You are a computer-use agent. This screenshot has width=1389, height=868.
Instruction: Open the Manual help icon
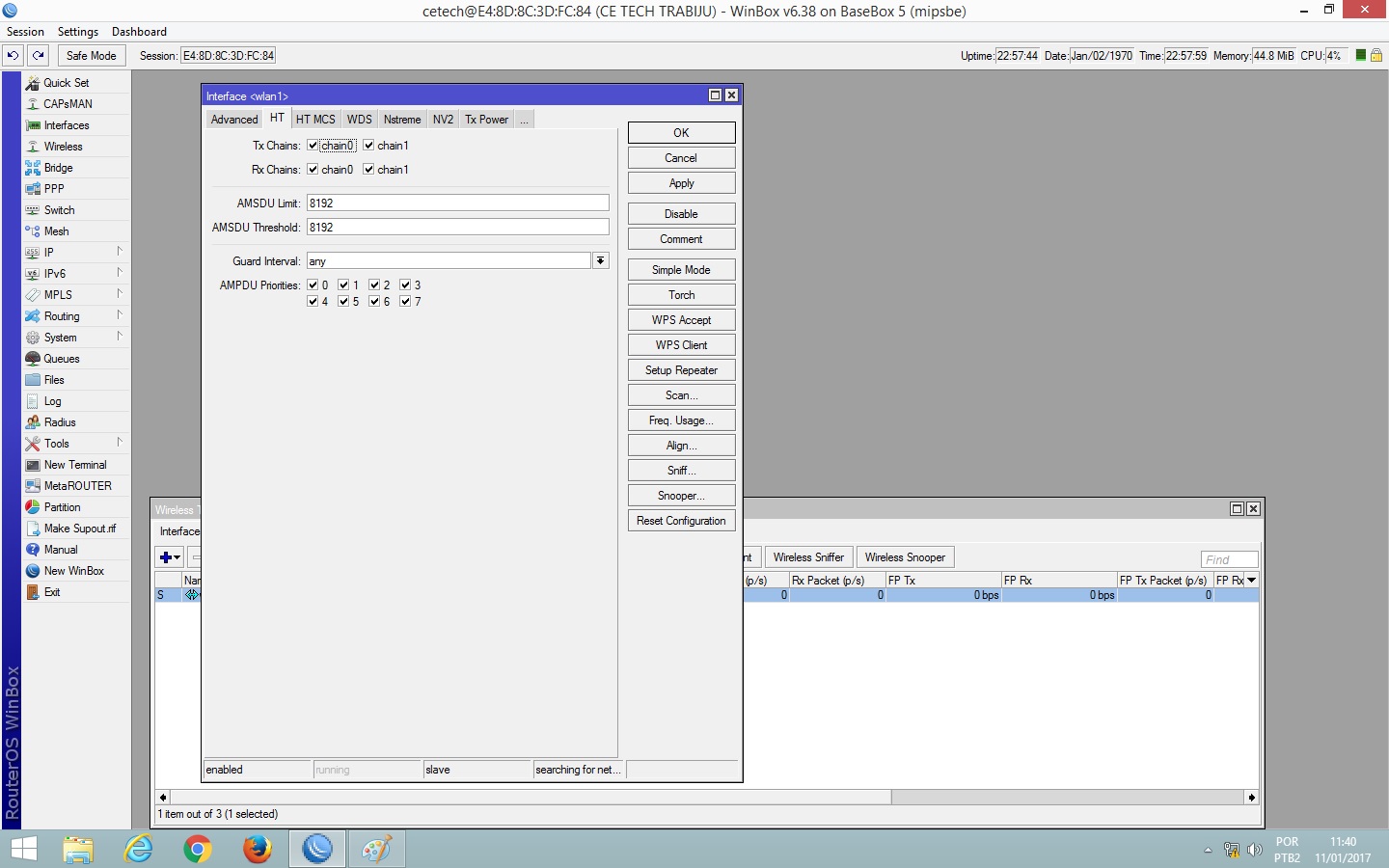pos(33,550)
